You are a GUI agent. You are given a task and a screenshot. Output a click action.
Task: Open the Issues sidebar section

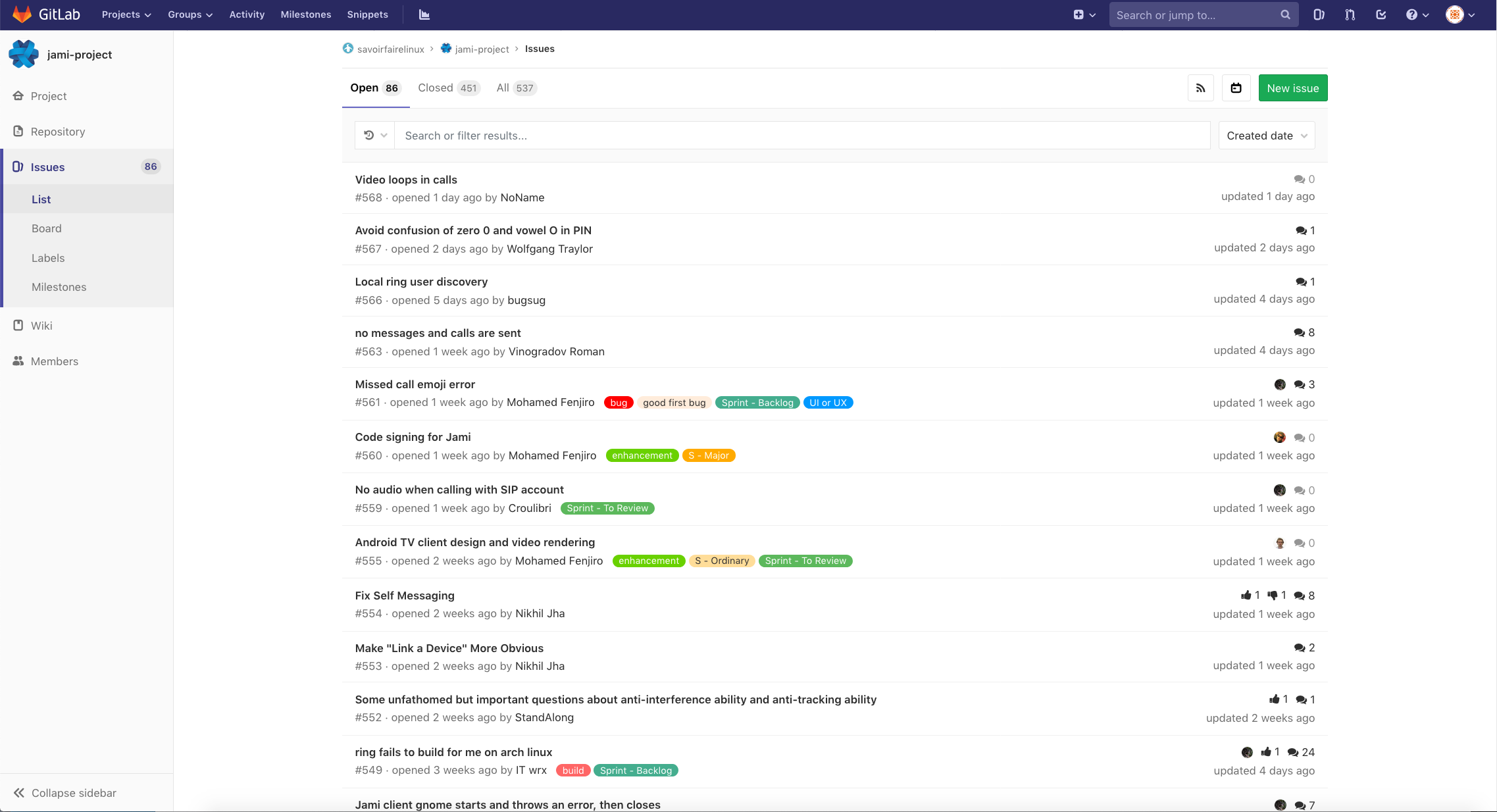click(87, 167)
